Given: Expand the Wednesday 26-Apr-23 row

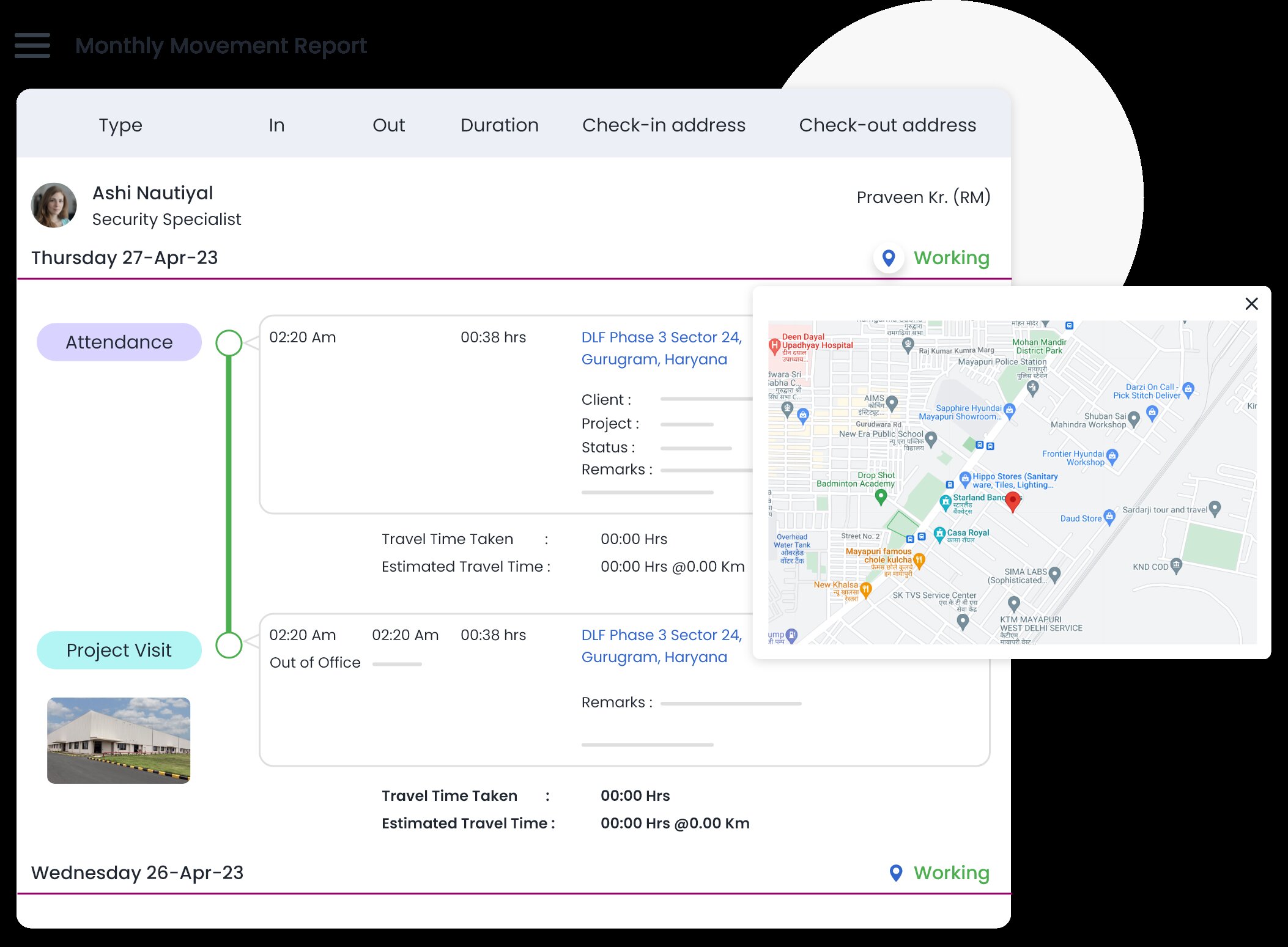Looking at the screenshot, I should tap(138, 873).
